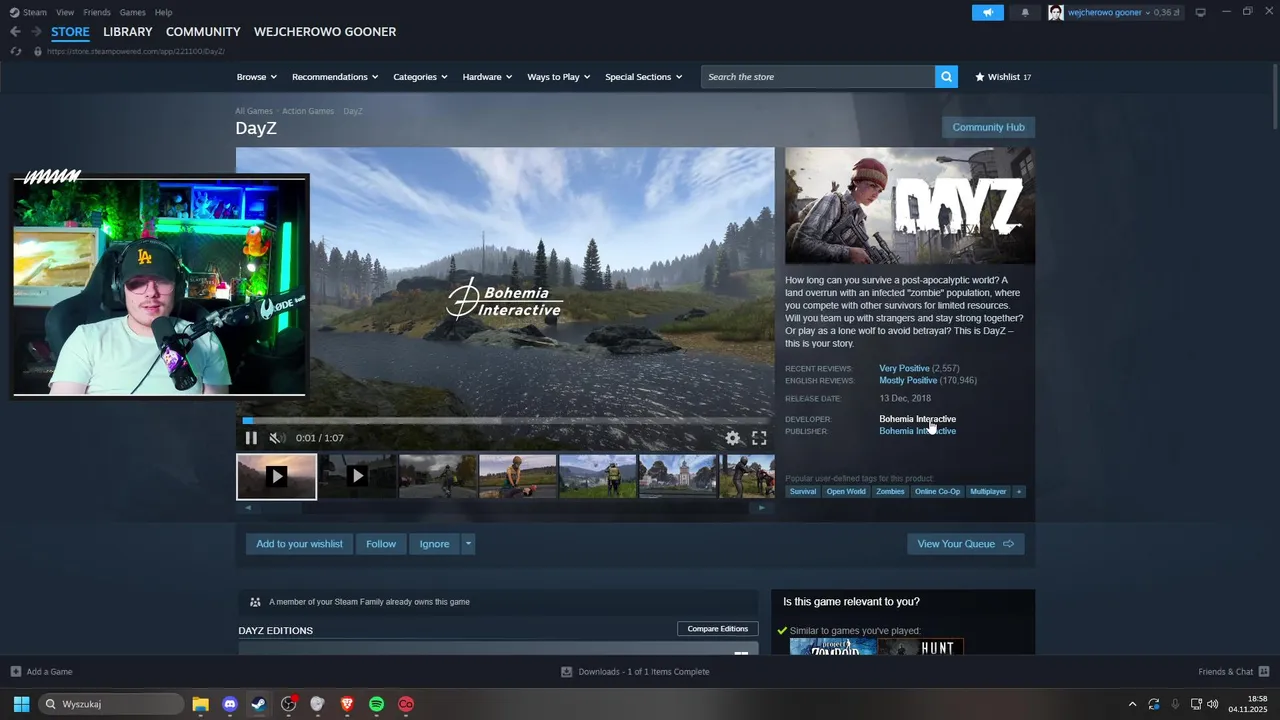Unmute the trailer volume
The height and width of the screenshot is (720, 1280).
pos(277,438)
